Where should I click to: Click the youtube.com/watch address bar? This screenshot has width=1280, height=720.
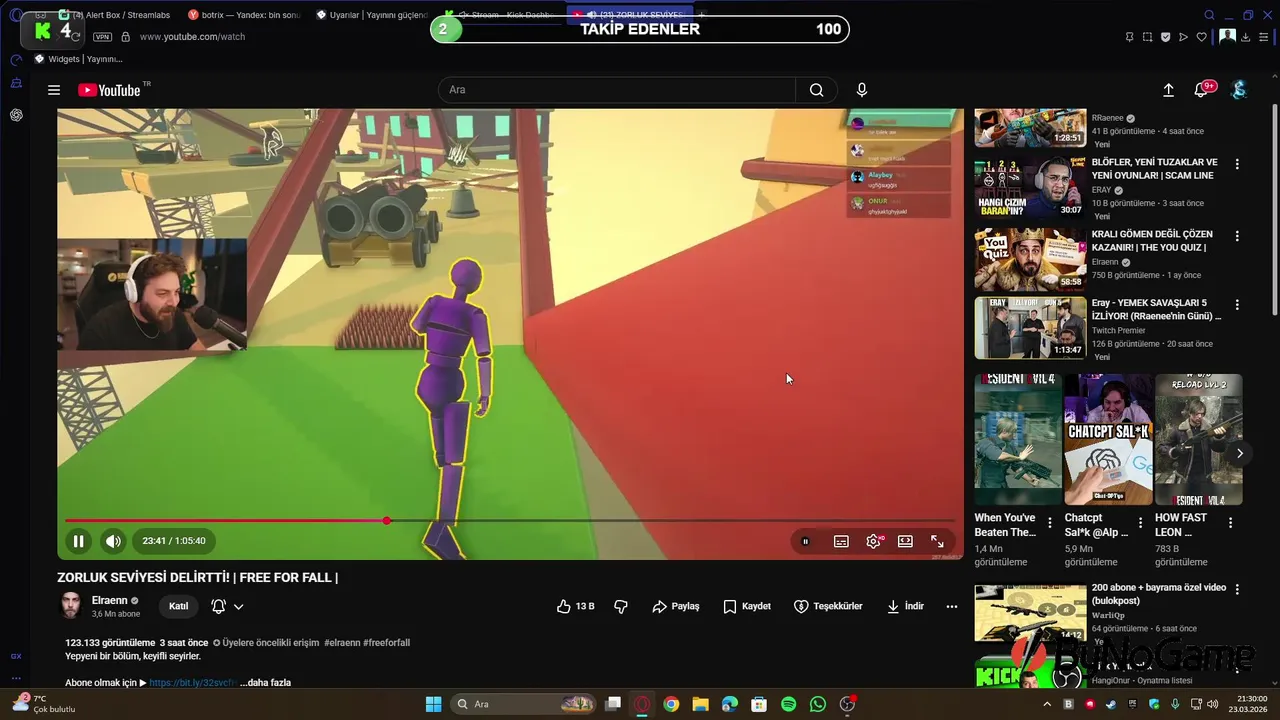pyautogui.click(x=192, y=37)
